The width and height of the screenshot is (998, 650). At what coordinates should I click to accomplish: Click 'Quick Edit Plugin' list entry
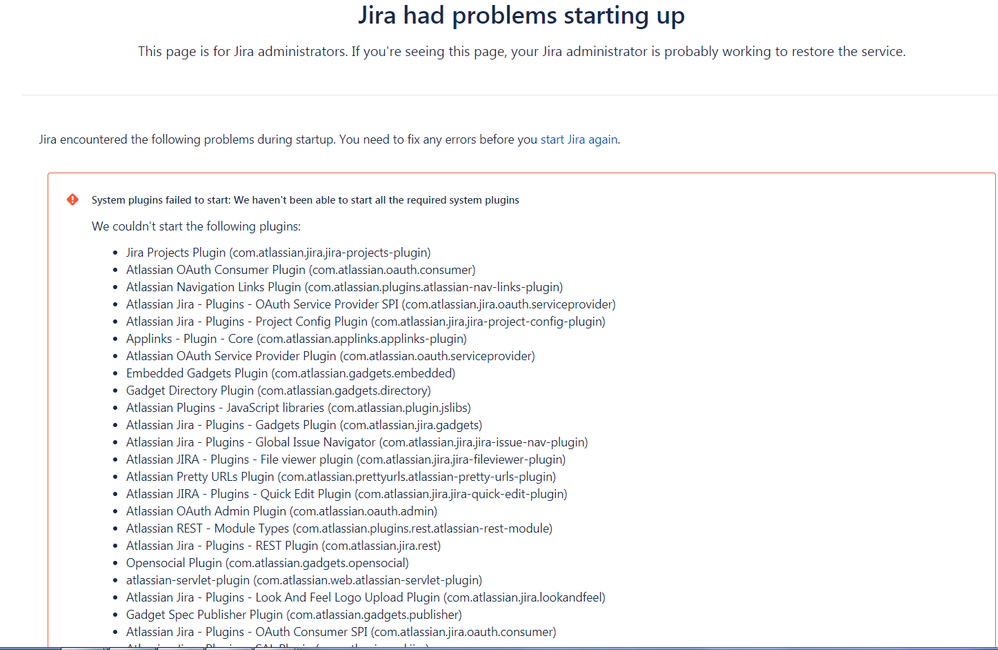(x=346, y=493)
